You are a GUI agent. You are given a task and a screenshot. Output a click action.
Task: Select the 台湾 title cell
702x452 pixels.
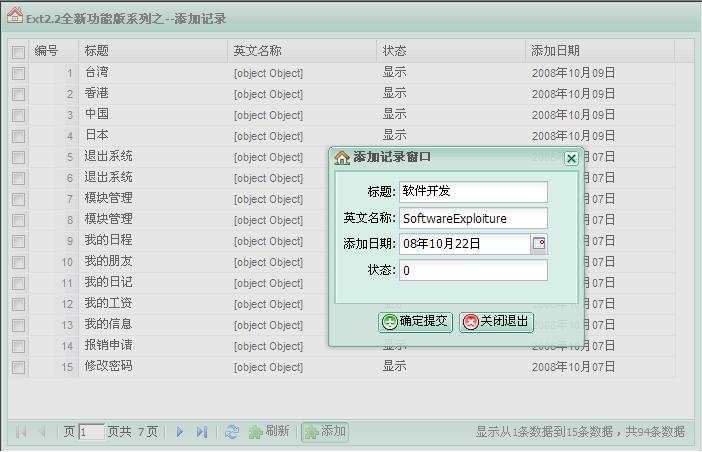[x=153, y=72]
